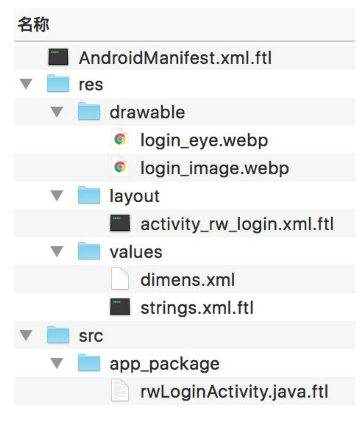The height and width of the screenshot is (422, 360).
Task: Click the drawable folder icon
Action: (x=89, y=111)
